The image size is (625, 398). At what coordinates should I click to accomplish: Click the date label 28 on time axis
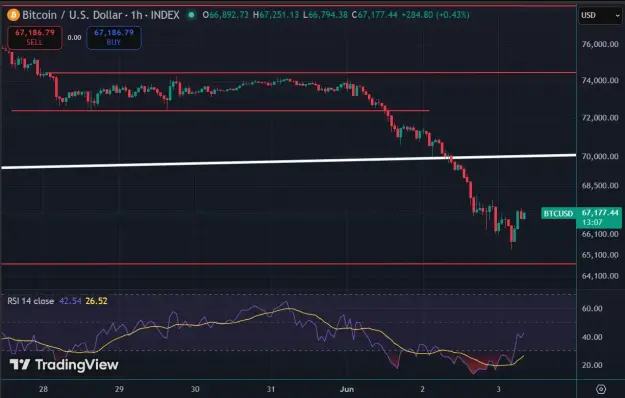43,389
